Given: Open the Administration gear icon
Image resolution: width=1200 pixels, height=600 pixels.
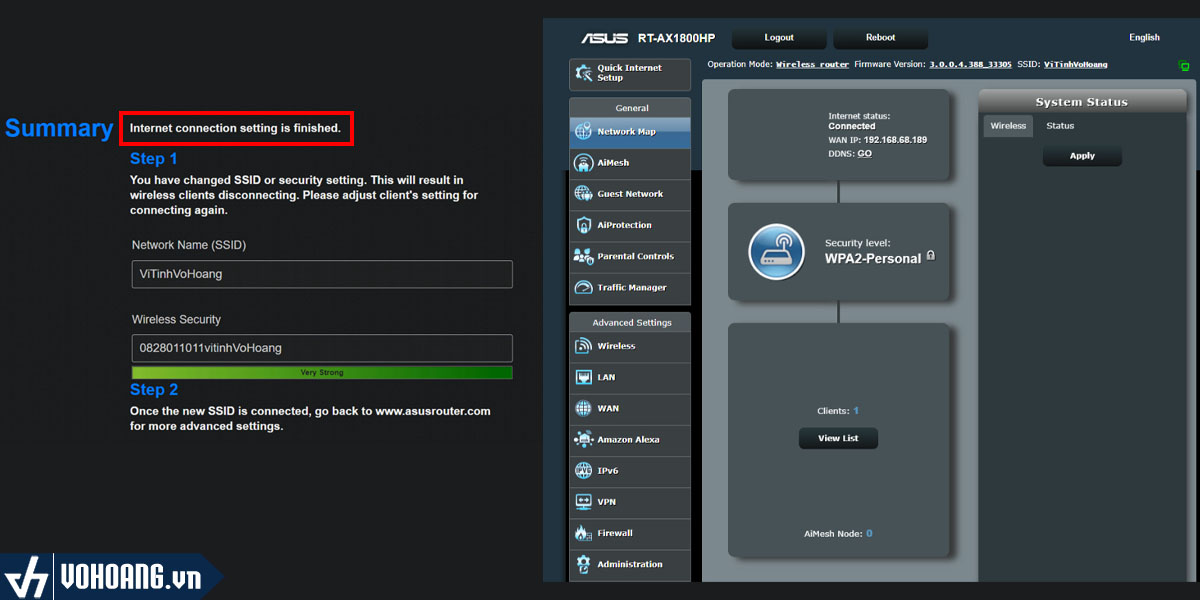Looking at the screenshot, I should click(583, 564).
